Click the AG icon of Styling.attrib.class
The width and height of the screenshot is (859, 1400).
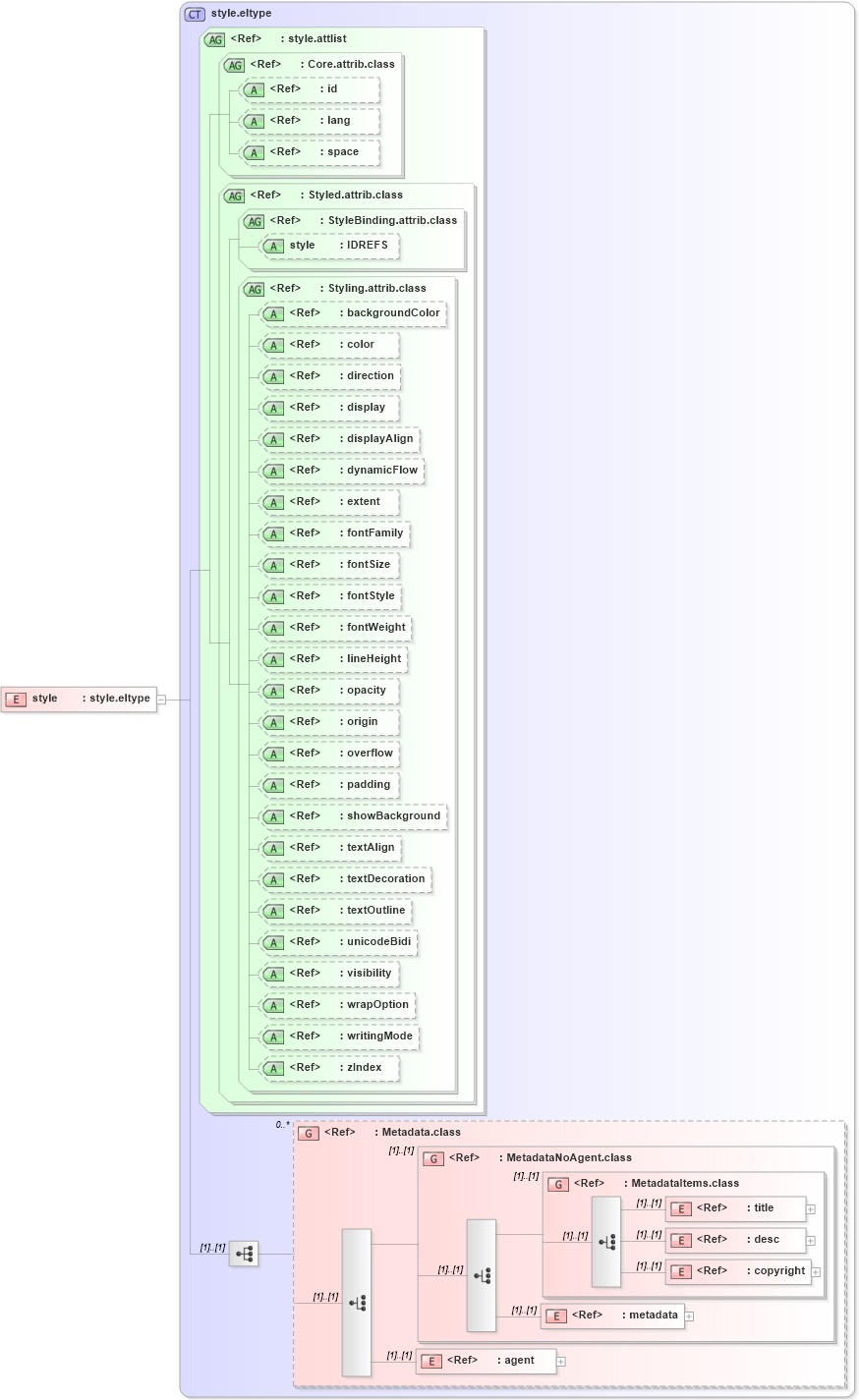[x=254, y=289]
